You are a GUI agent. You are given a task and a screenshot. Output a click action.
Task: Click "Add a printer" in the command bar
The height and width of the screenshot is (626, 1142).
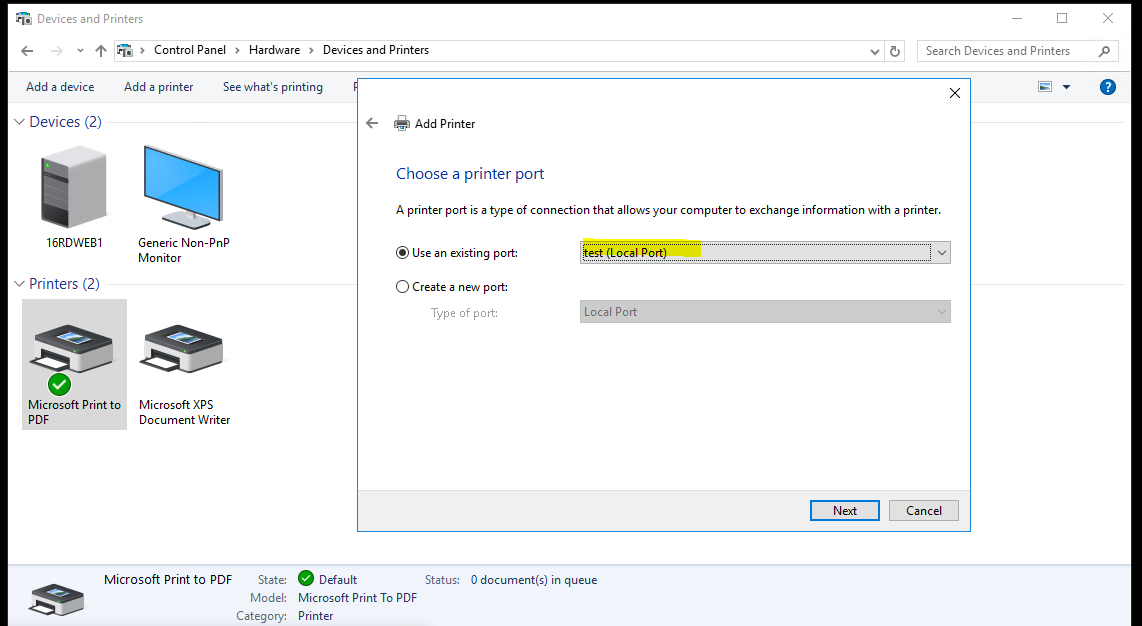pos(157,86)
